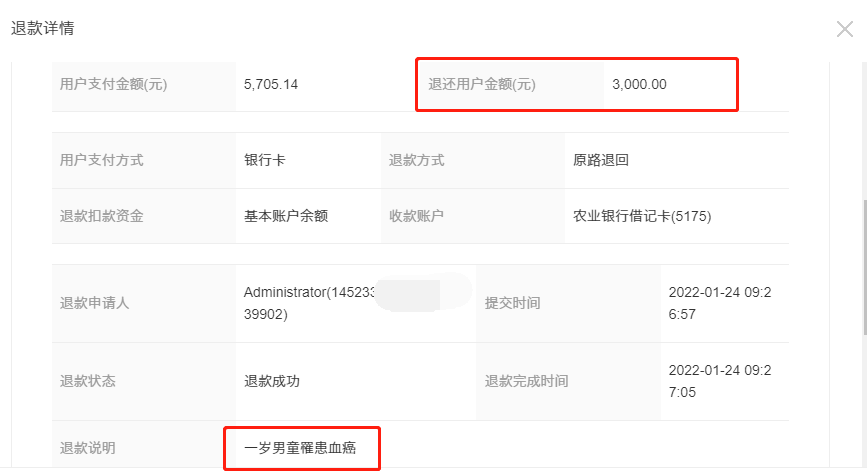Select the refund method value 原路退回
This screenshot has width=867, height=475.
click(601, 160)
